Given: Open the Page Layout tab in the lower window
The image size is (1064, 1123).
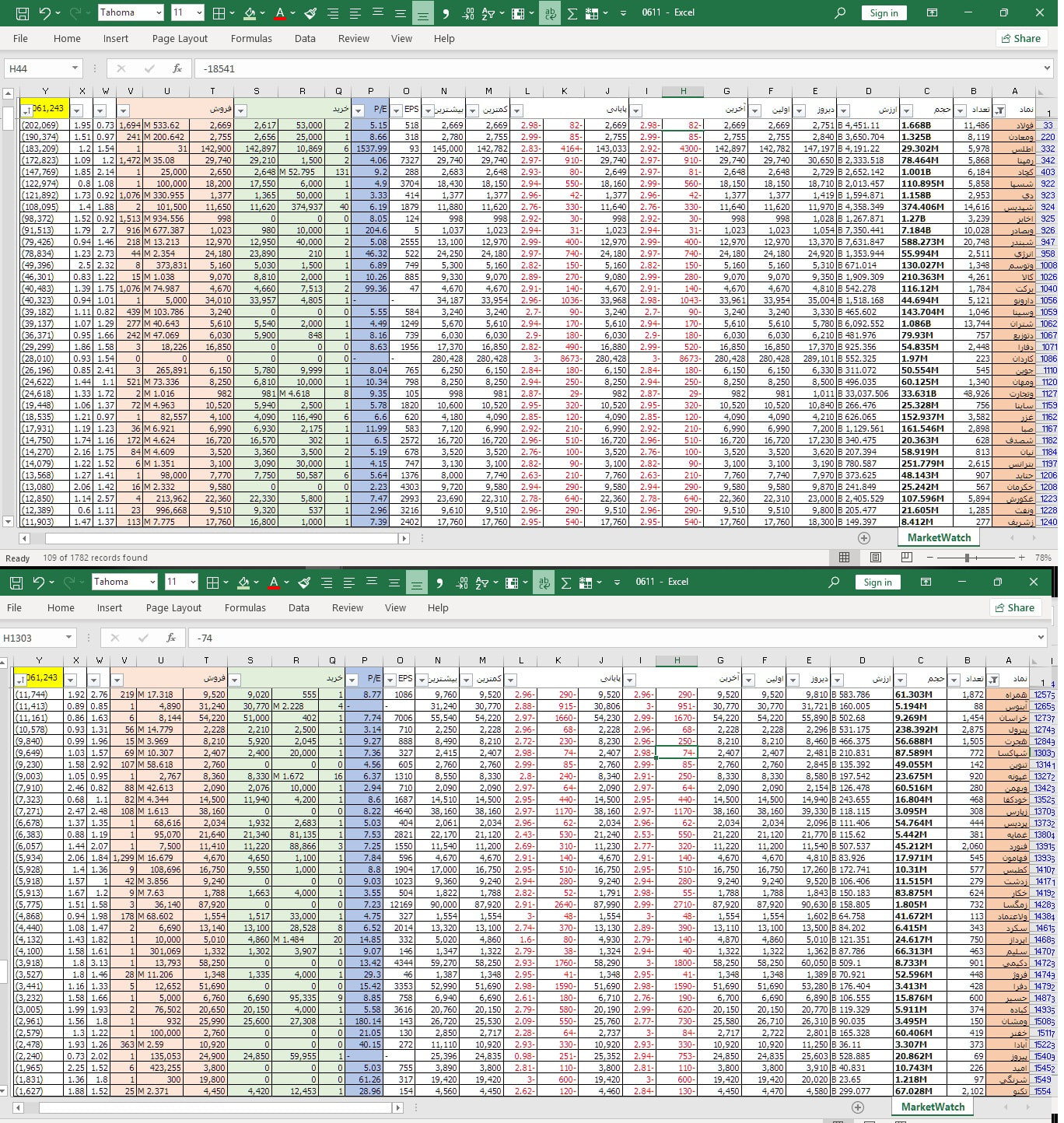Looking at the screenshot, I should [173, 607].
